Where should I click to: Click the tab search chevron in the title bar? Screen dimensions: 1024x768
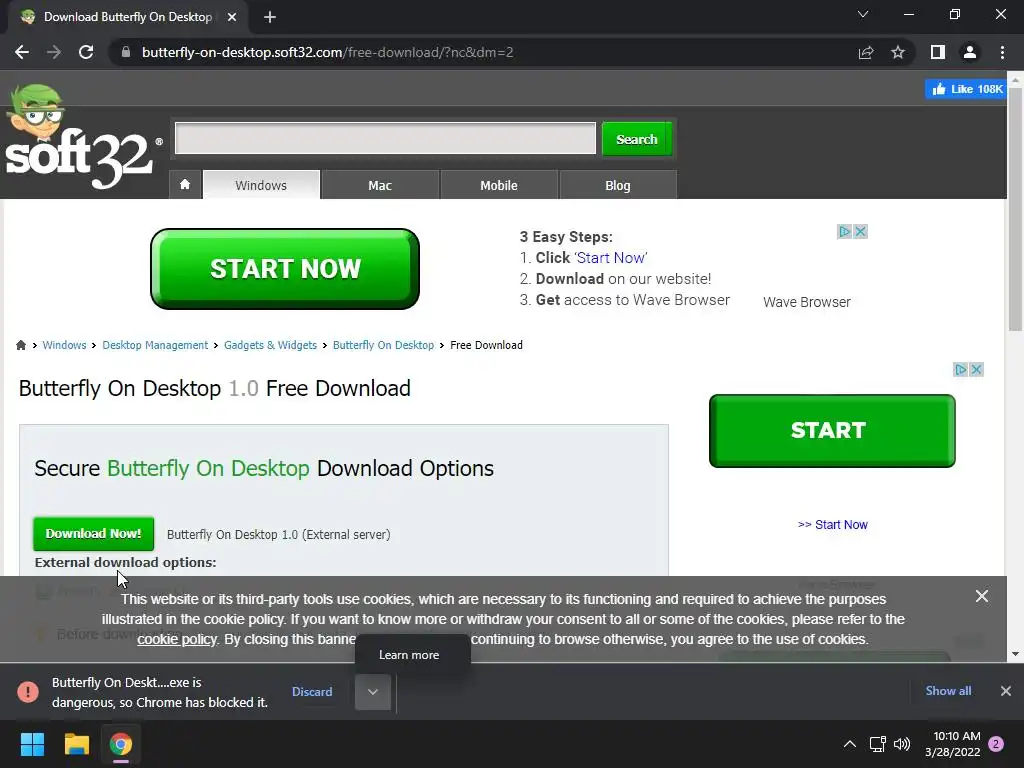863,14
